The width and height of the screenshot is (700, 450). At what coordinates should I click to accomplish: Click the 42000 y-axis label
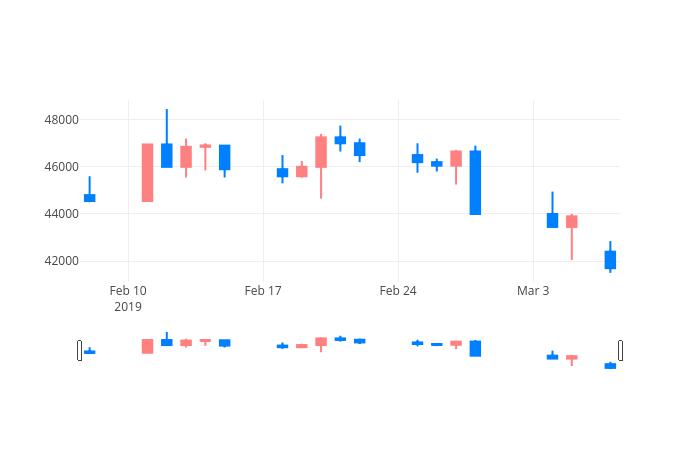pos(62,261)
